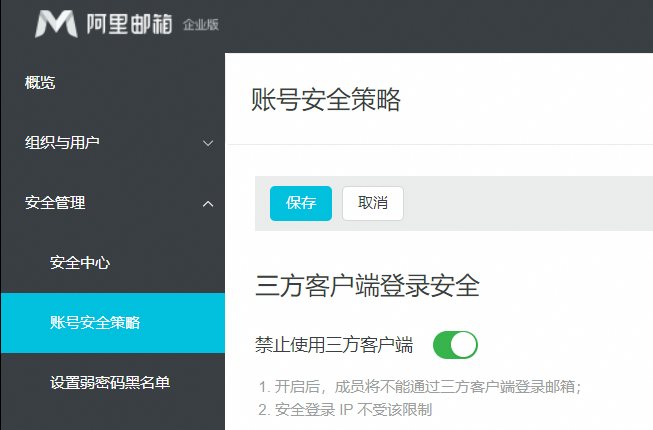Open the 概览 overview page
Screen dimensions: 653x430
coord(40,83)
